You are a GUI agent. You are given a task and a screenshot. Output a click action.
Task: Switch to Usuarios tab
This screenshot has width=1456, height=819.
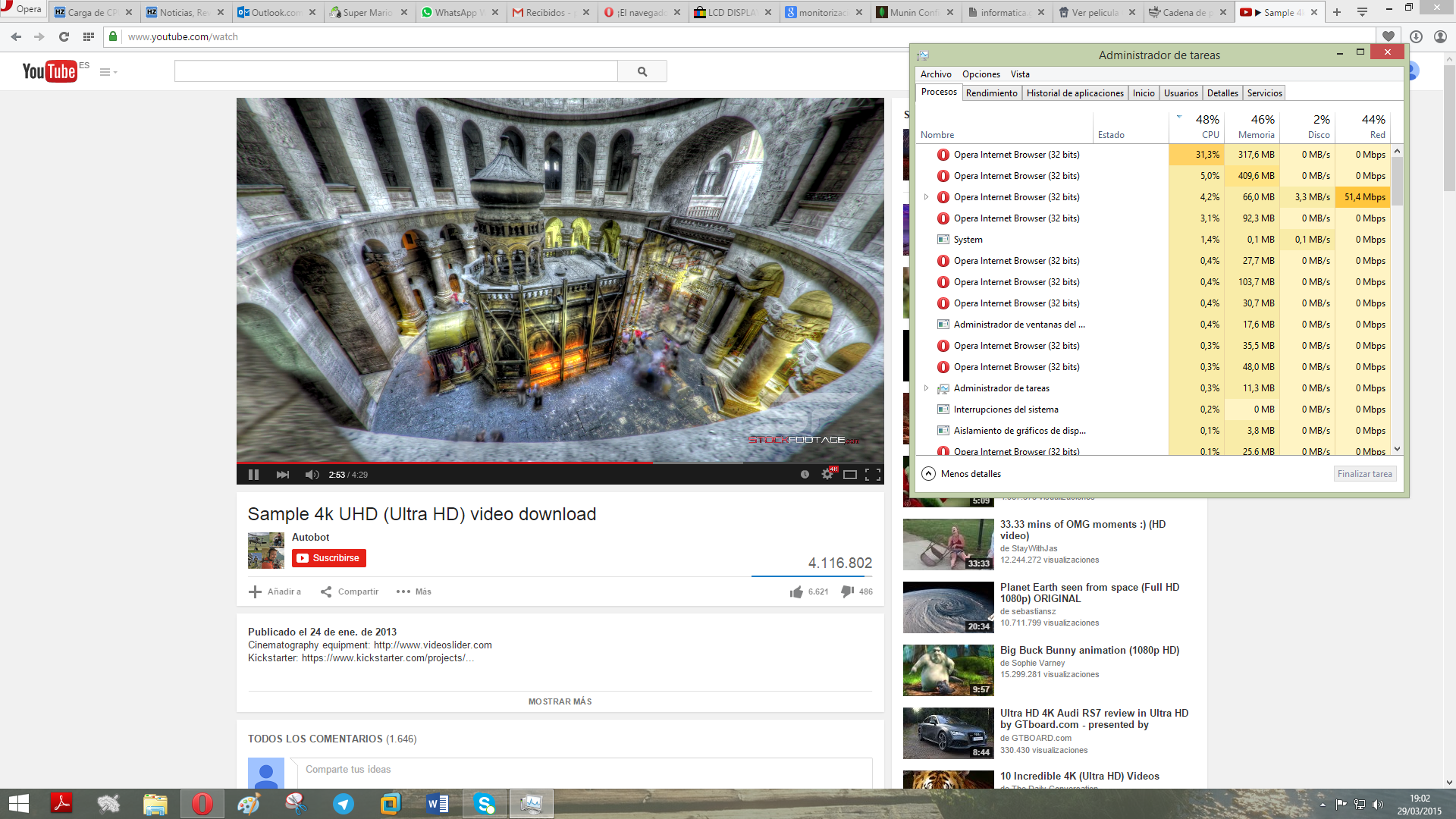(x=1181, y=93)
